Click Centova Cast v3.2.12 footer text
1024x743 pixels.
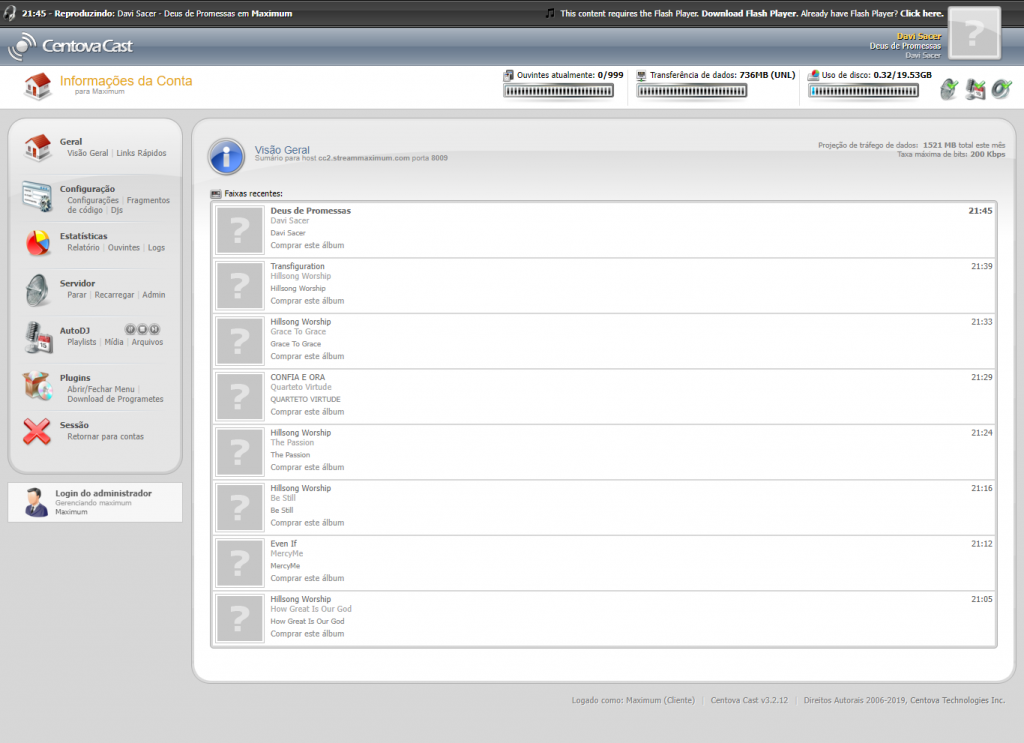(x=749, y=700)
